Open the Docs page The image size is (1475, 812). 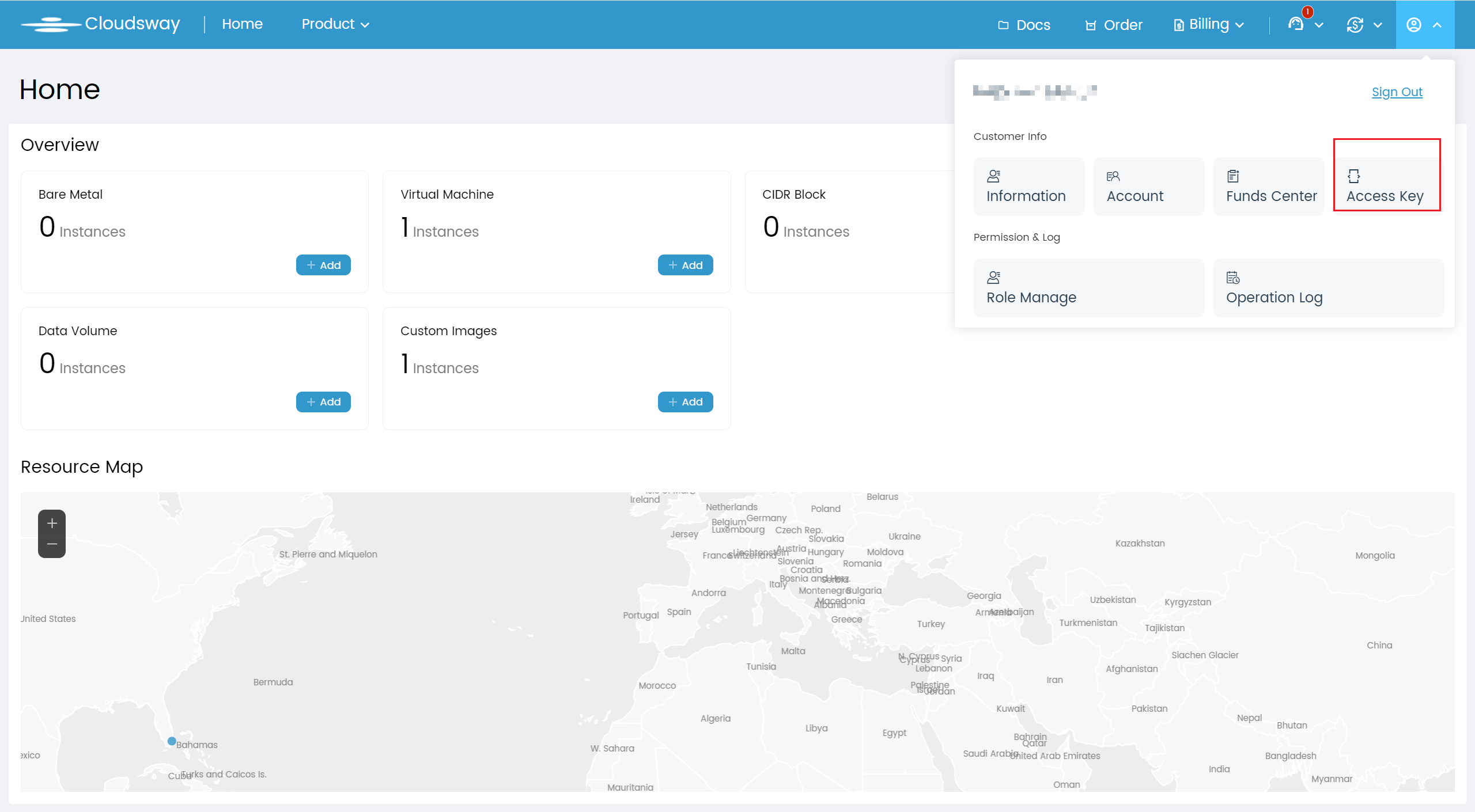tap(1024, 25)
